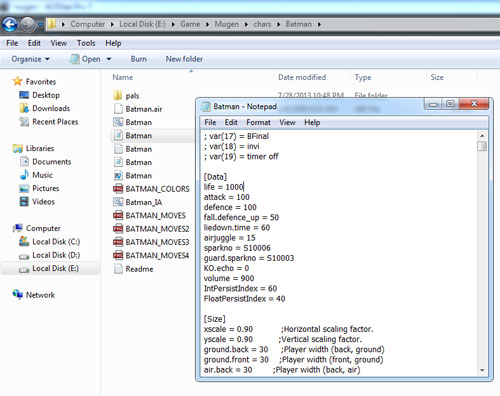Image resolution: width=500 pixels, height=396 pixels.
Task: Open the Notepad Edit menu
Action: pyautogui.click(x=231, y=123)
